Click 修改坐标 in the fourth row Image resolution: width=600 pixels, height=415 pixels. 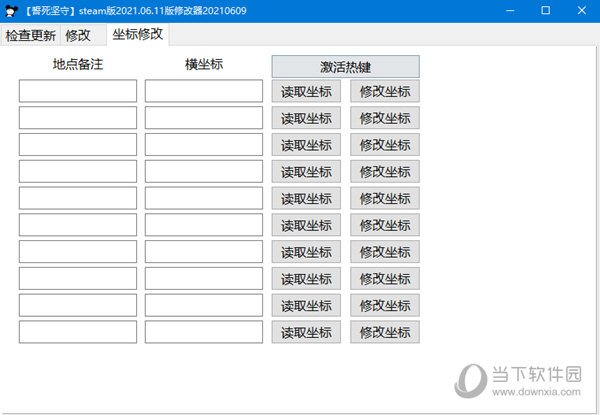(384, 171)
